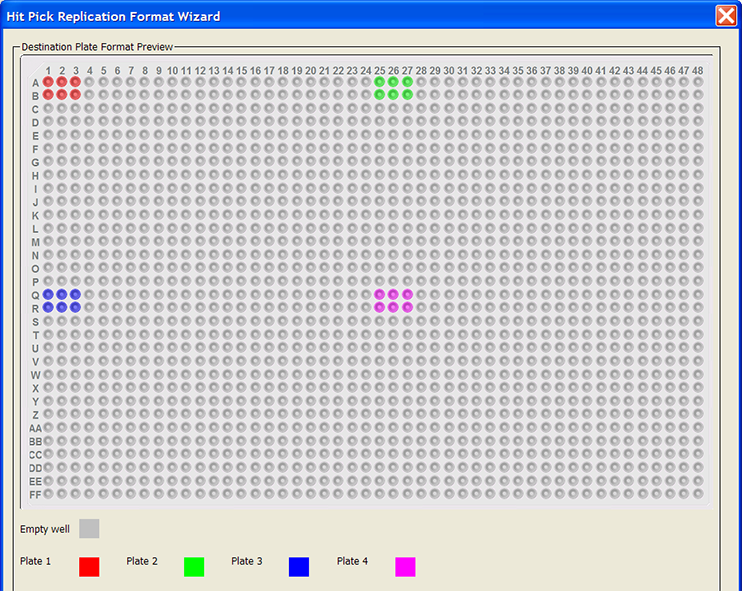Click the Plate 2 legend label
The width and height of the screenshot is (742, 591).
142,561
